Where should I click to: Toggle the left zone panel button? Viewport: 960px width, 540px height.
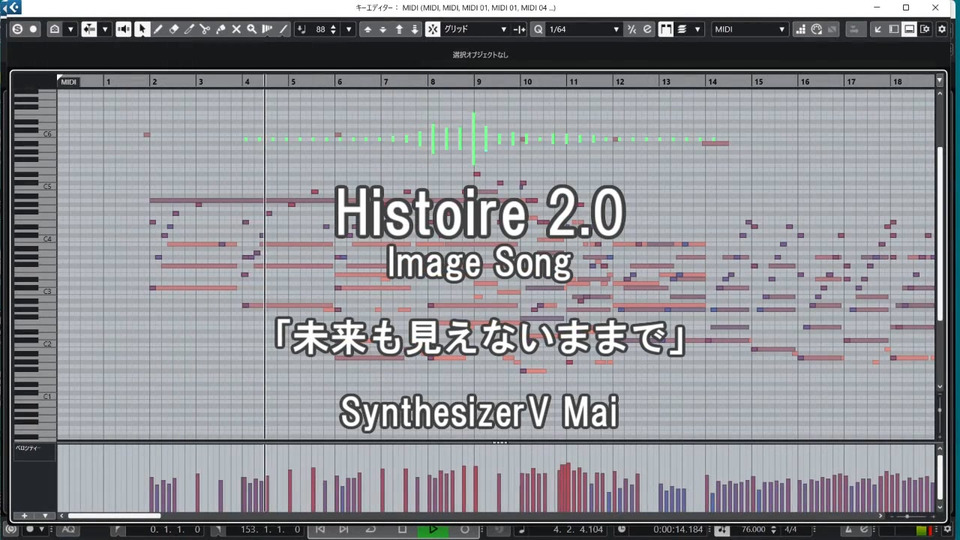(894, 29)
